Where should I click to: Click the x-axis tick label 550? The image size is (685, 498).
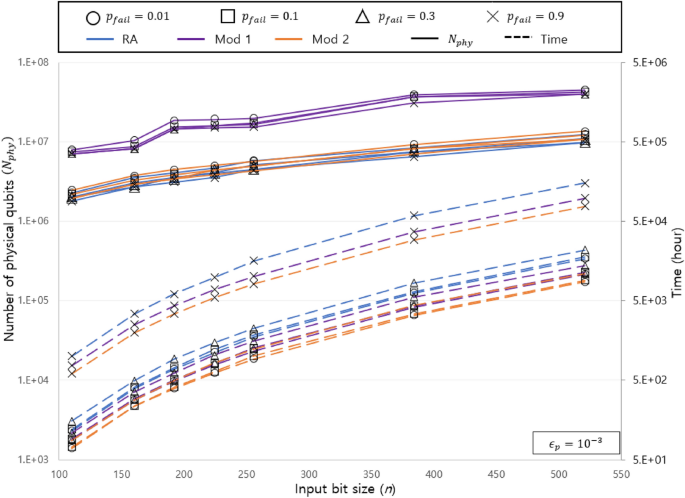coord(621,475)
